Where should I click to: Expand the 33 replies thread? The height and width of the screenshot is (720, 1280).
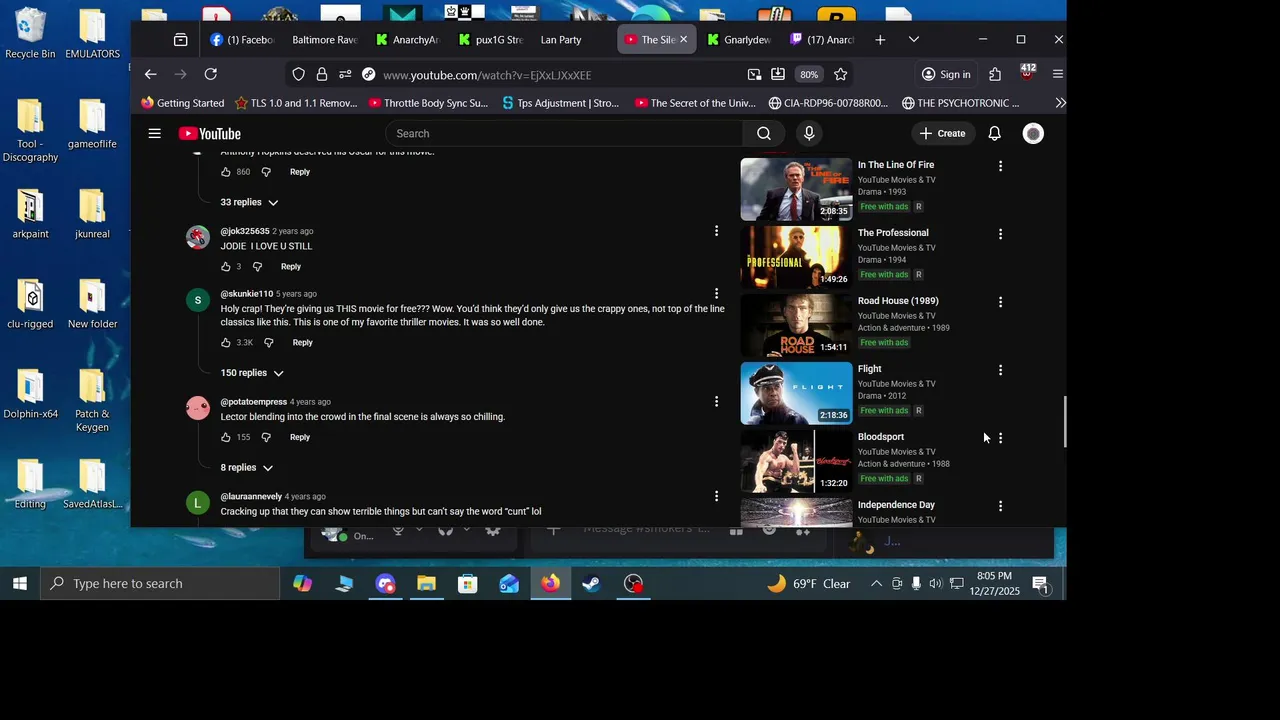coord(250,202)
